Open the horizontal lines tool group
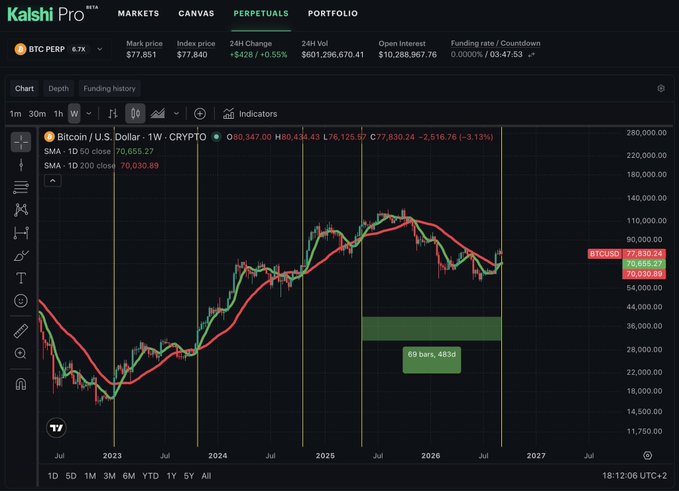The image size is (679, 491). coord(21,187)
